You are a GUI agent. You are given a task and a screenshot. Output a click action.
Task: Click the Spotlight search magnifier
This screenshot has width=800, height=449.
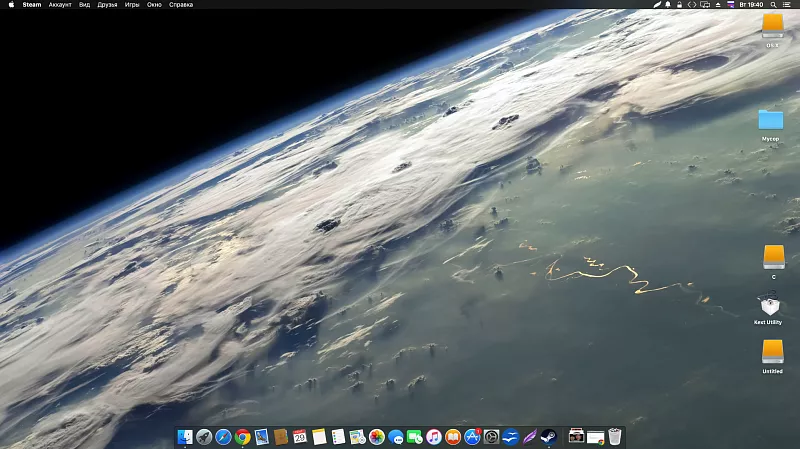[774, 5]
